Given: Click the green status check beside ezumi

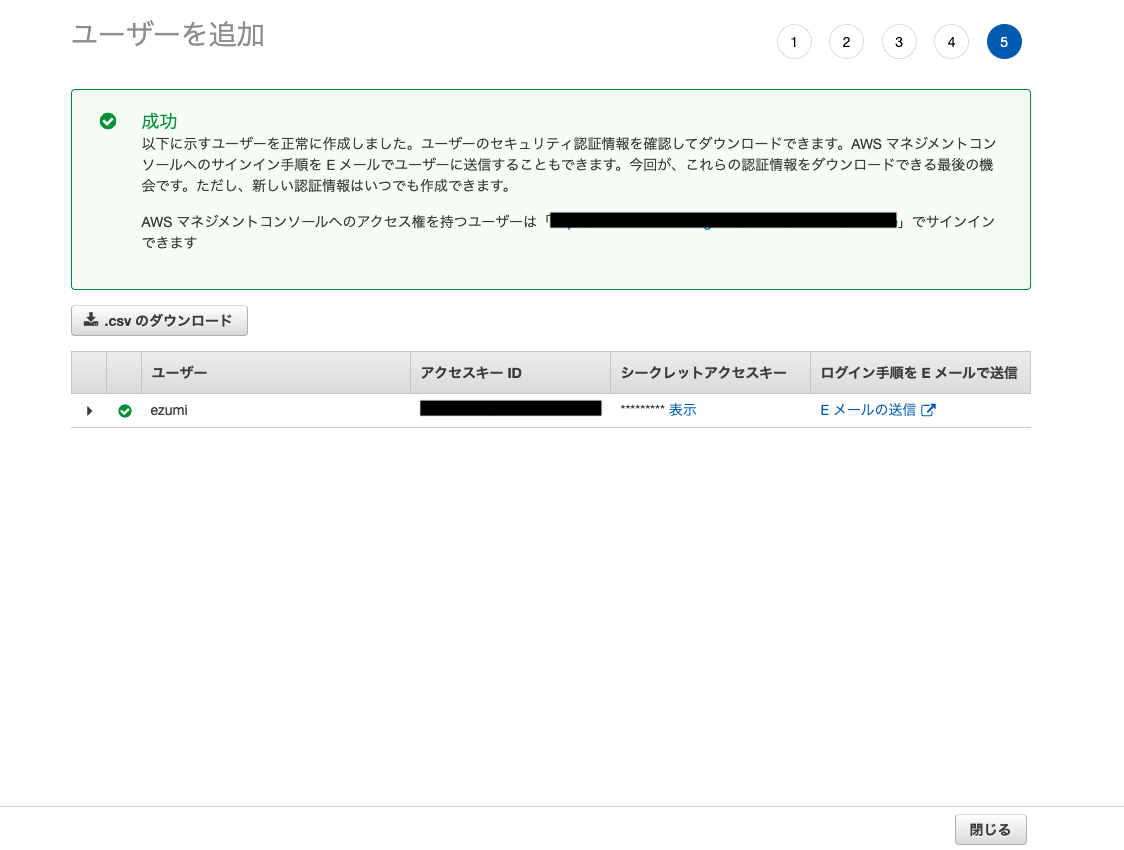Looking at the screenshot, I should (125, 410).
